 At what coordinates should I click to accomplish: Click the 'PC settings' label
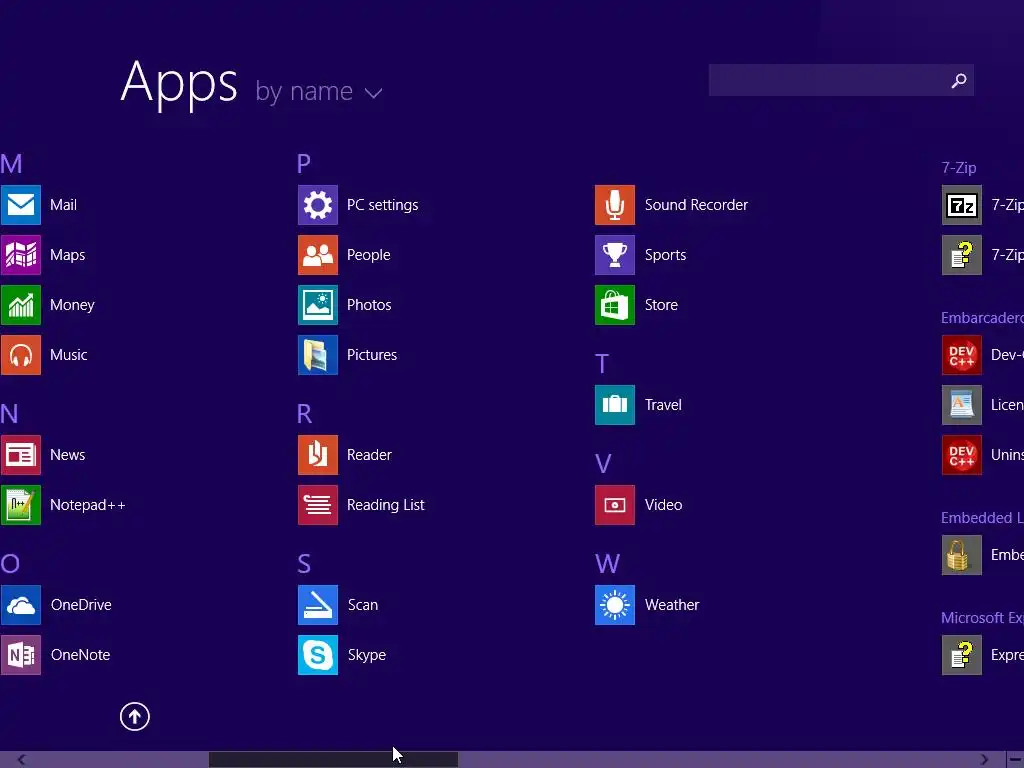coord(383,205)
